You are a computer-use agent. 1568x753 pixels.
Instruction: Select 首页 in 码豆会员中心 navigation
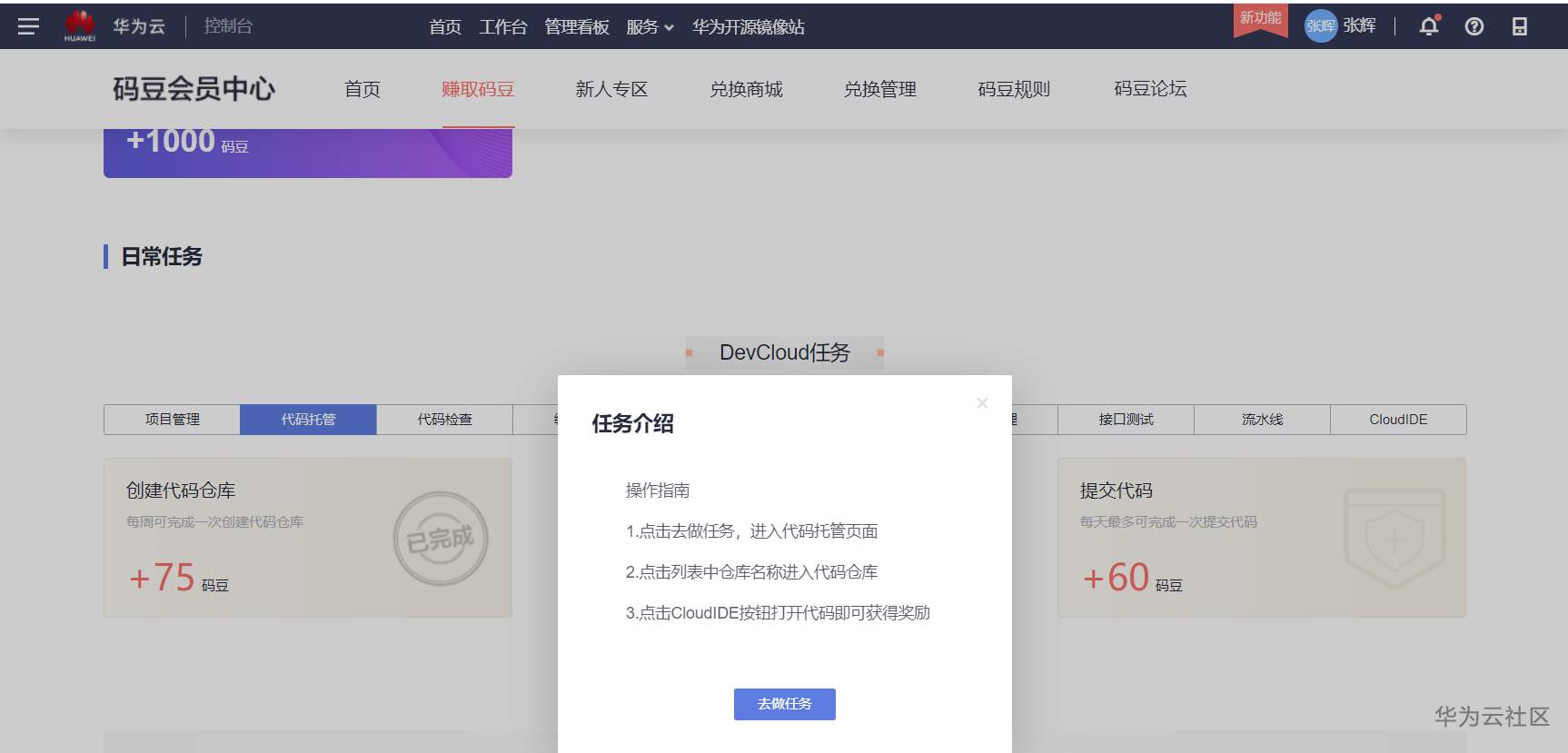(x=362, y=89)
